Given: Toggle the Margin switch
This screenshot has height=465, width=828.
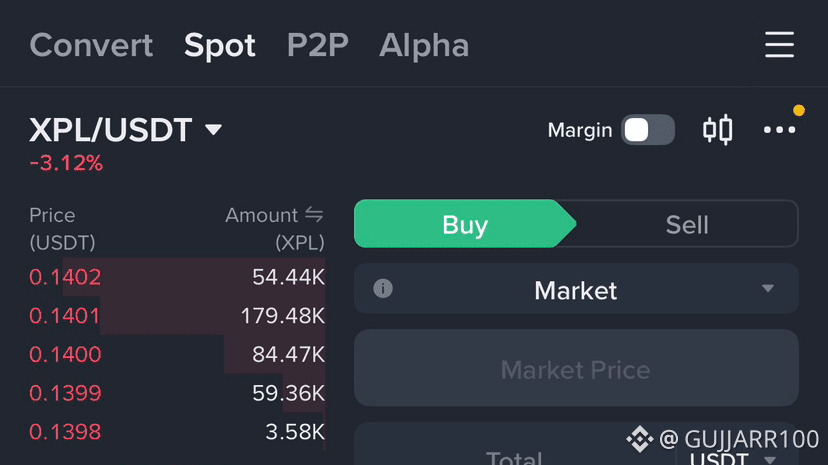Looking at the screenshot, I should (647, 130).
